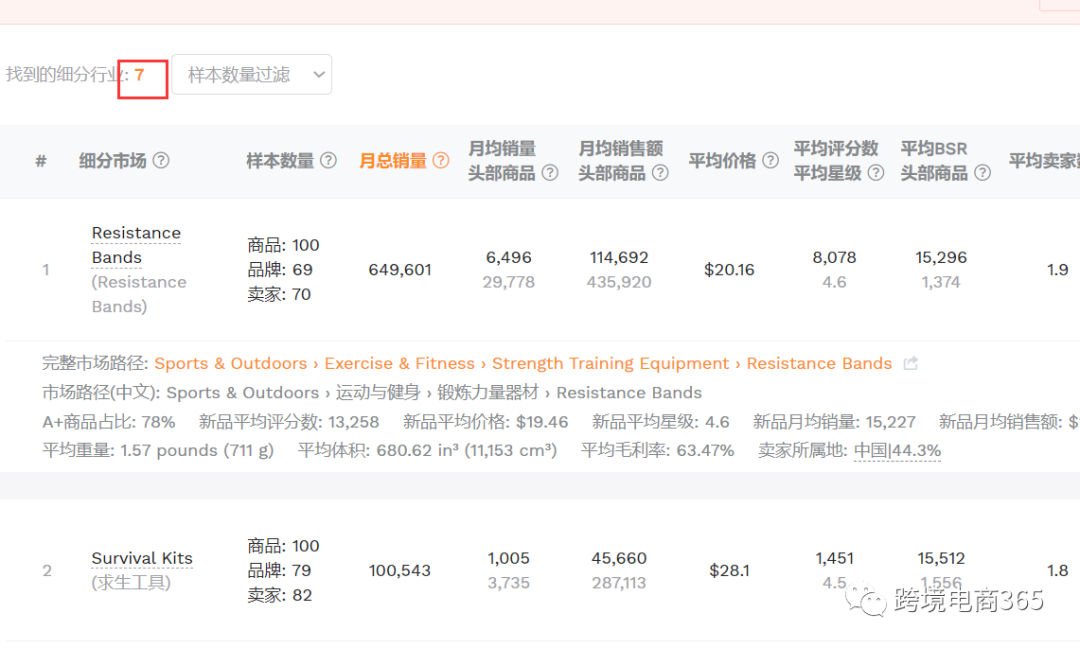Click help icon next to 平均价格 header
Viewport: 1080px width, 648px height.
click(x=770, y=161)
